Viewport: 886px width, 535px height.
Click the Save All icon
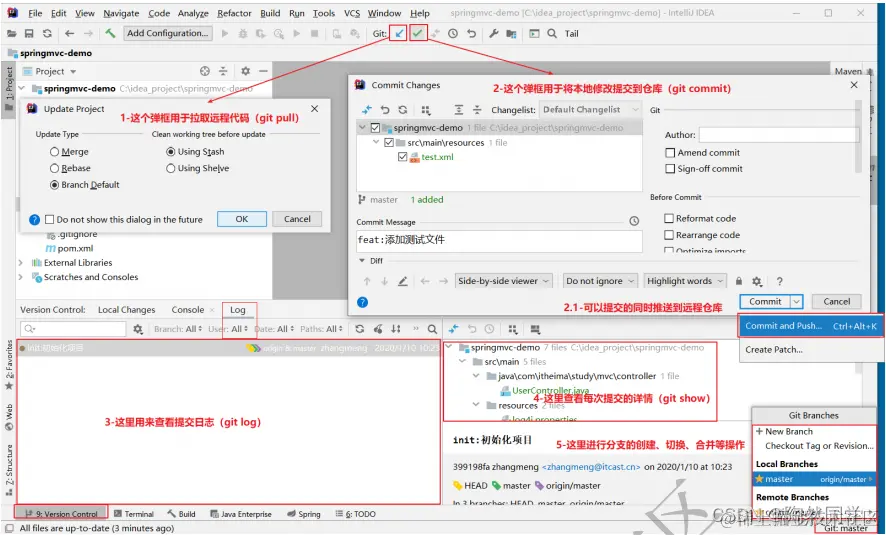pos(29,33)
